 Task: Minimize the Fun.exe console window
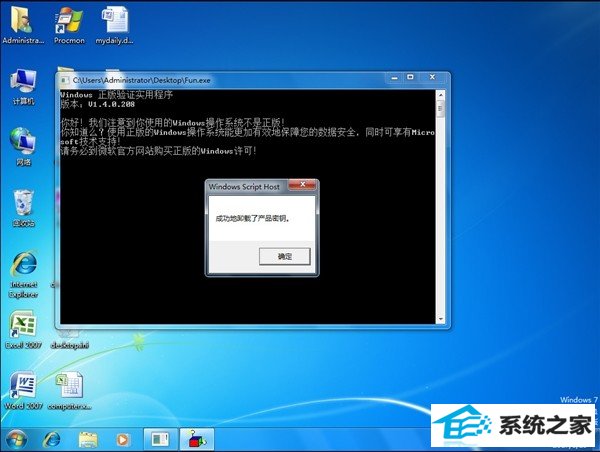(395, 77)
